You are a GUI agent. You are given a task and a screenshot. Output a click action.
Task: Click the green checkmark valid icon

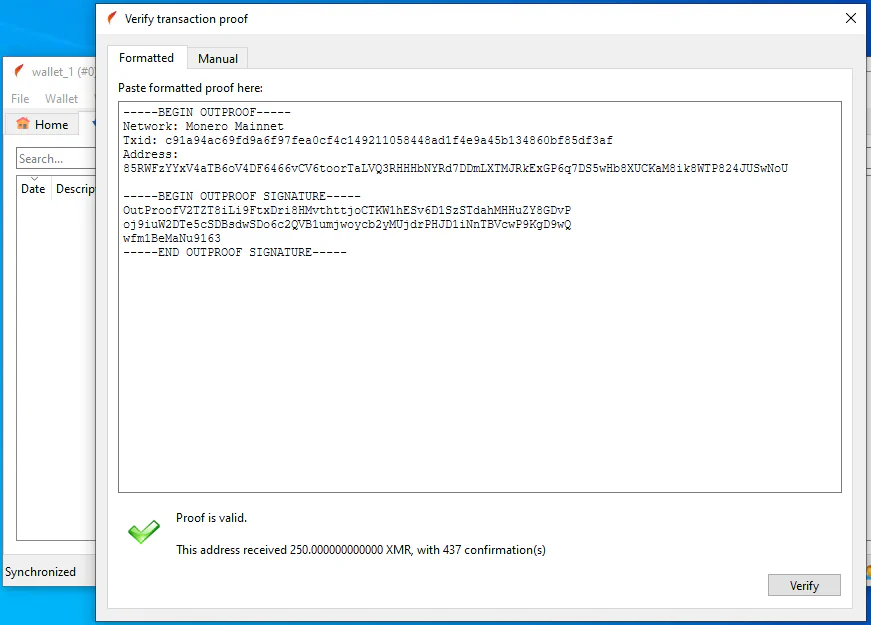[x=144, y=532]
